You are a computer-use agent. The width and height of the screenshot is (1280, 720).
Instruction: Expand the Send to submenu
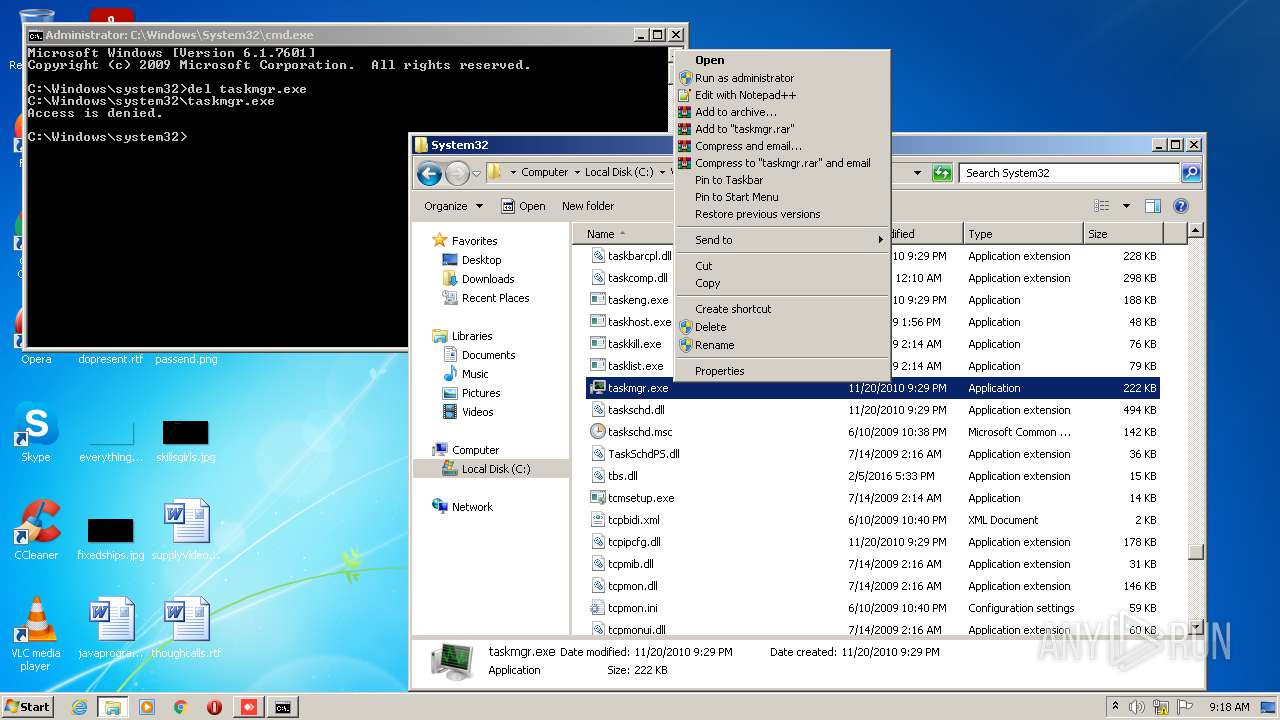click(782, 240)
